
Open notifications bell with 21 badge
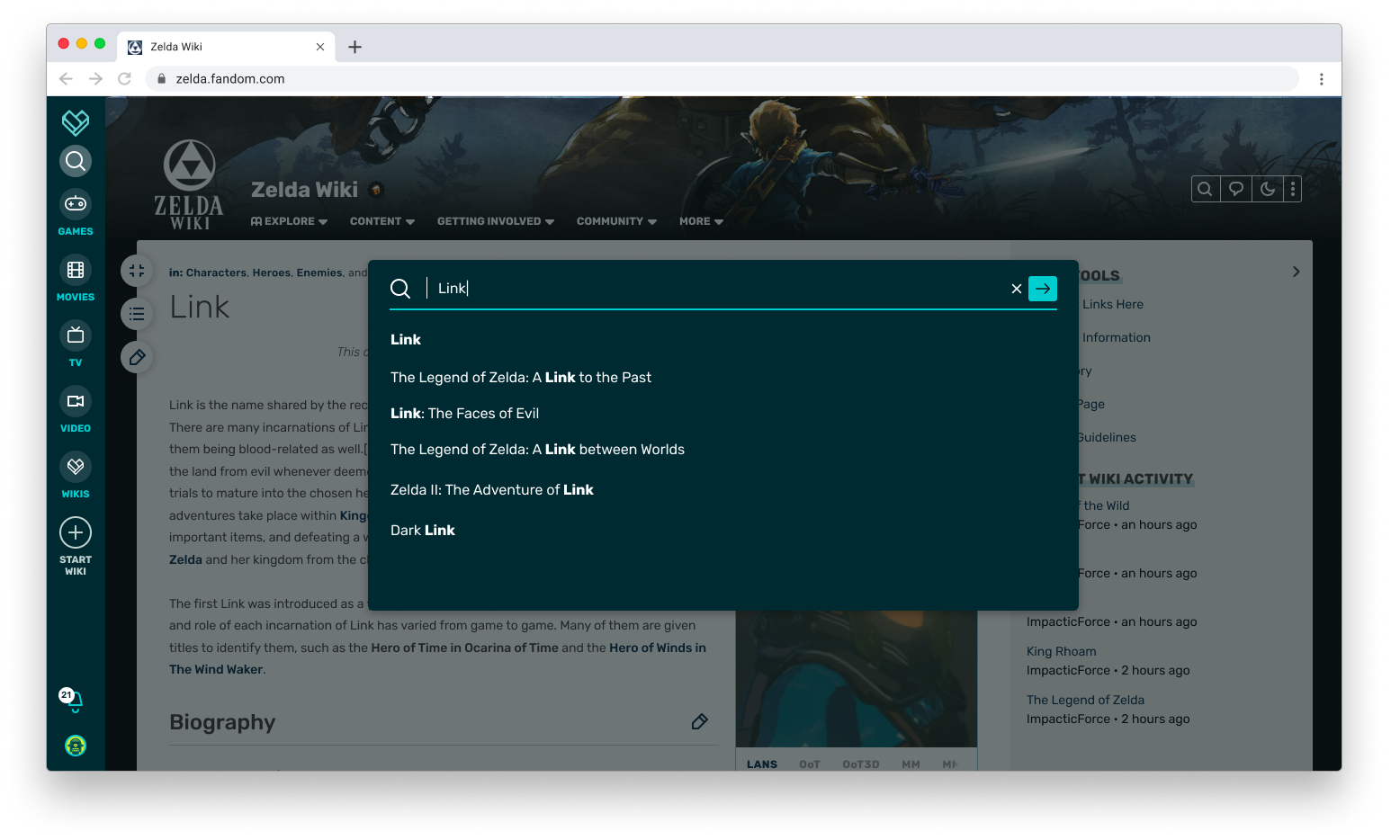72,700
